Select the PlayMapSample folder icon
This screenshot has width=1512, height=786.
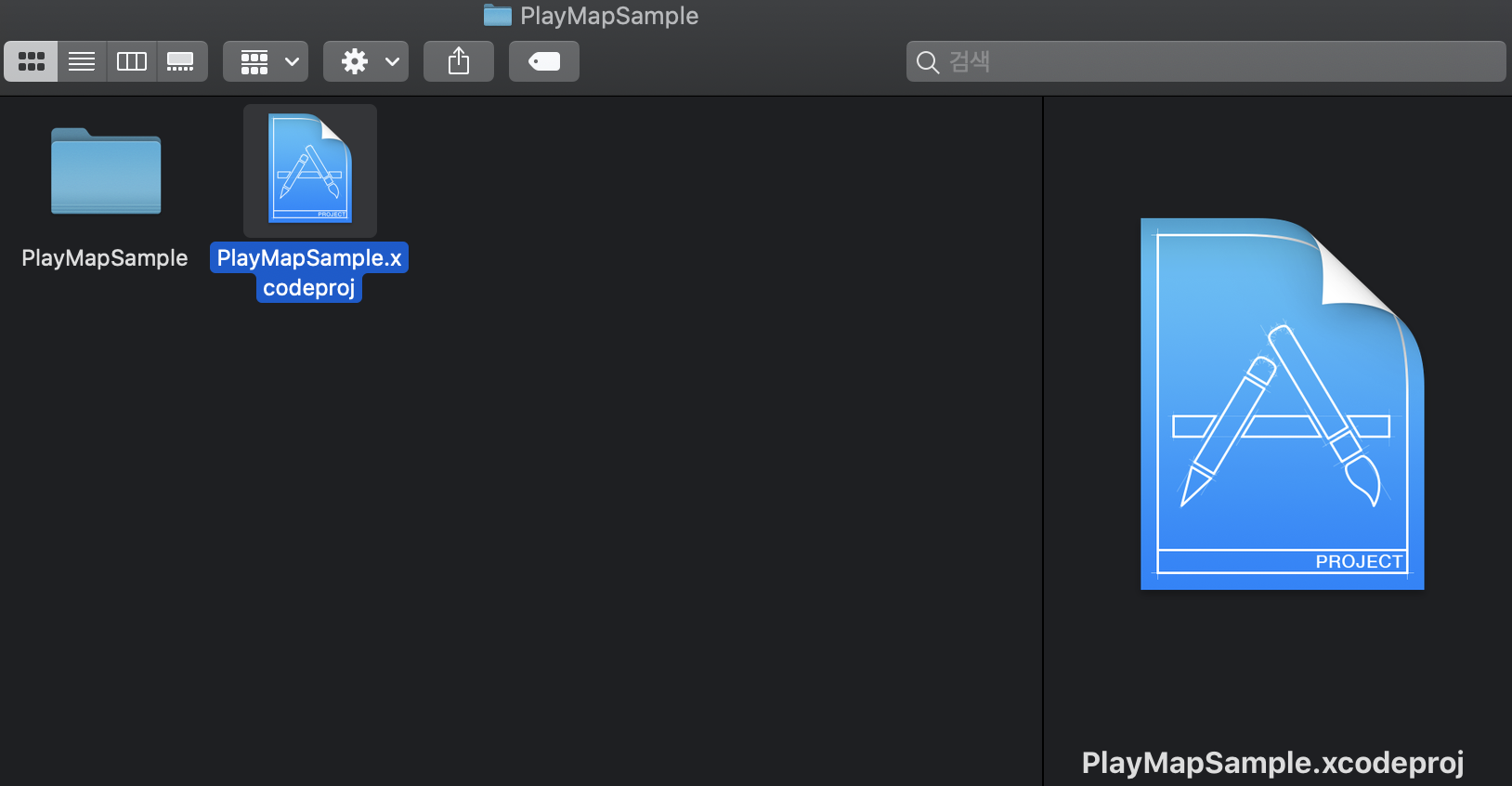tap(106, 171)
